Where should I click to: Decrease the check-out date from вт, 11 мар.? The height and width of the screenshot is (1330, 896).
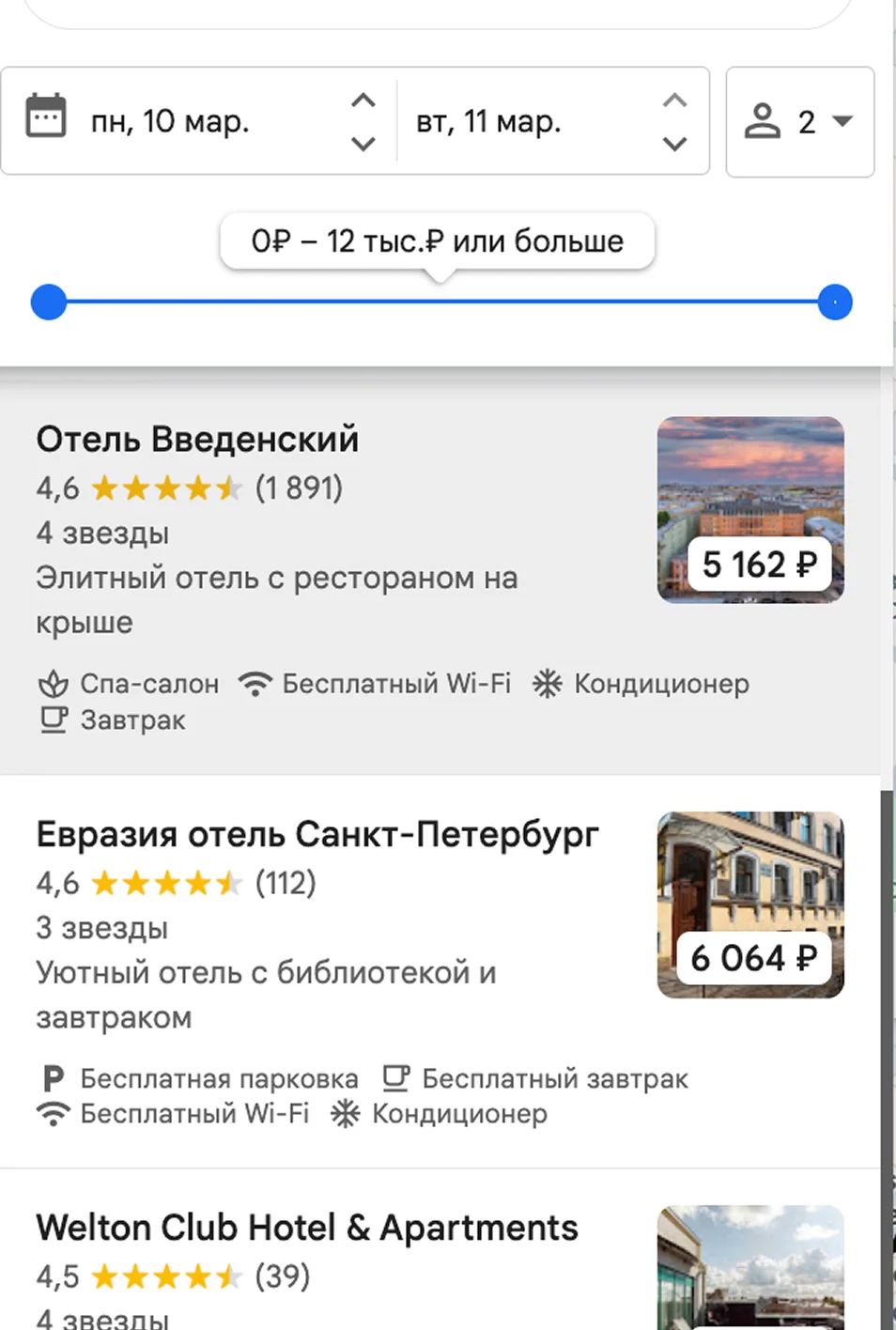tap(674, 144)
